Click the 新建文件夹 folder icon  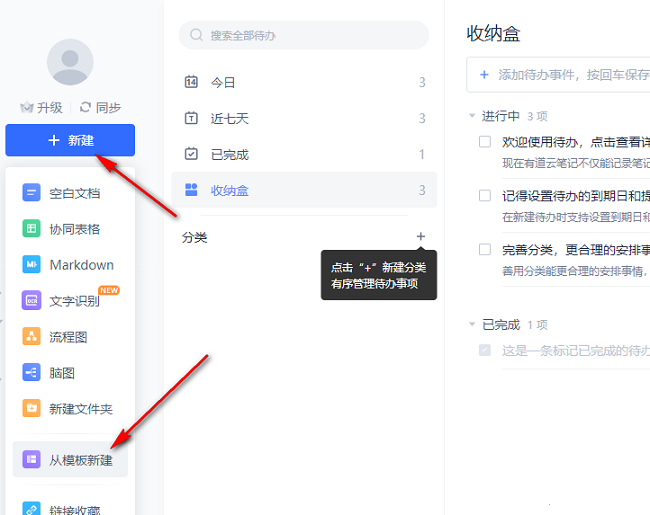(31, 408)
